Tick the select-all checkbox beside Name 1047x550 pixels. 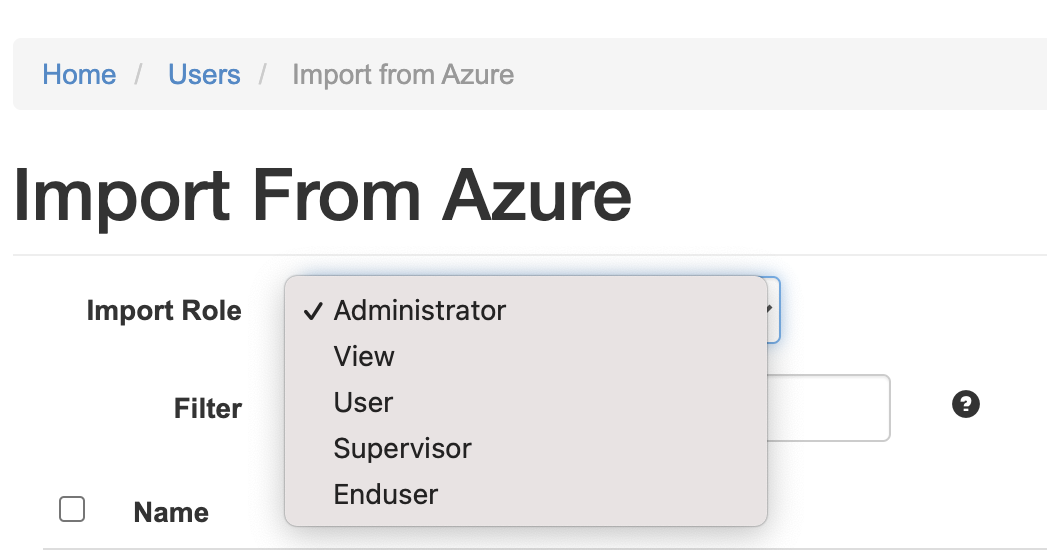(72, 510)
